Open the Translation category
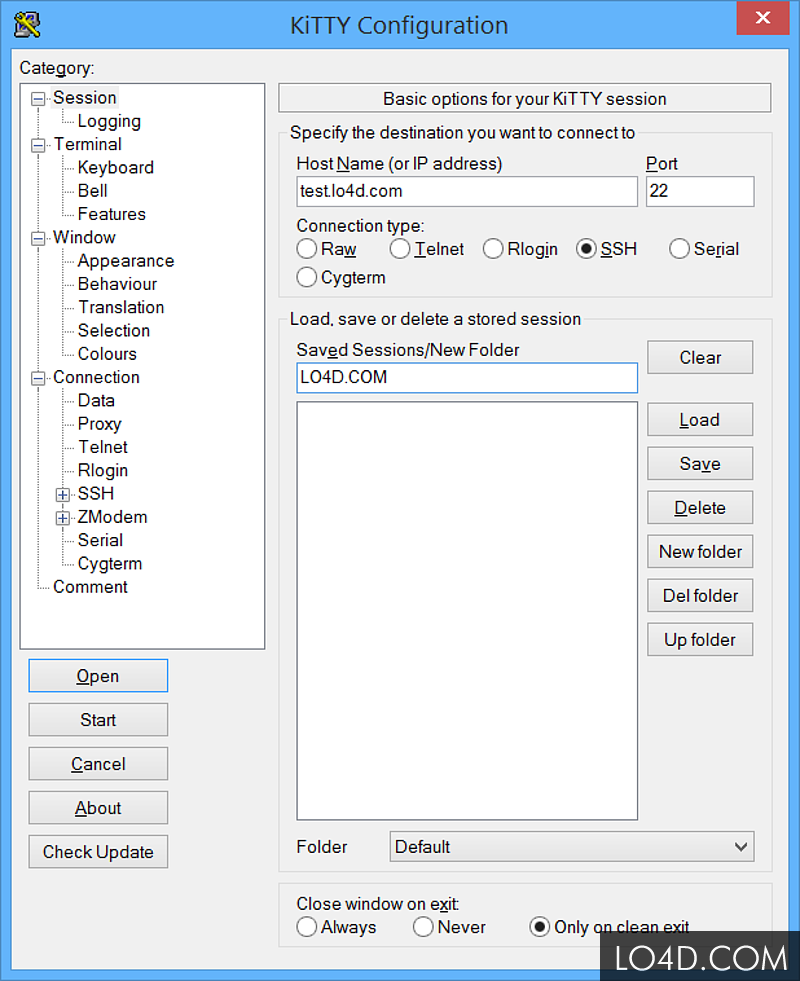The height and width of the screenshot is (981, 800). coord(121,307)
